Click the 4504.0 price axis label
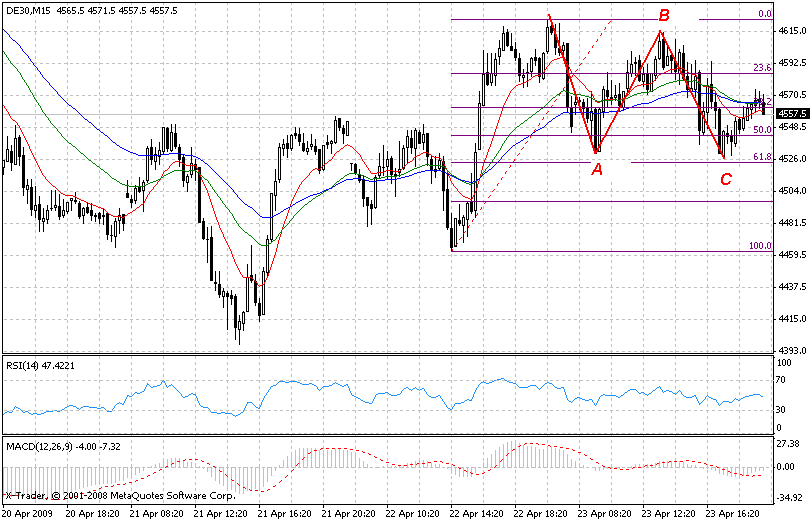This screenshot has width=811, height=521. [792, 191]
